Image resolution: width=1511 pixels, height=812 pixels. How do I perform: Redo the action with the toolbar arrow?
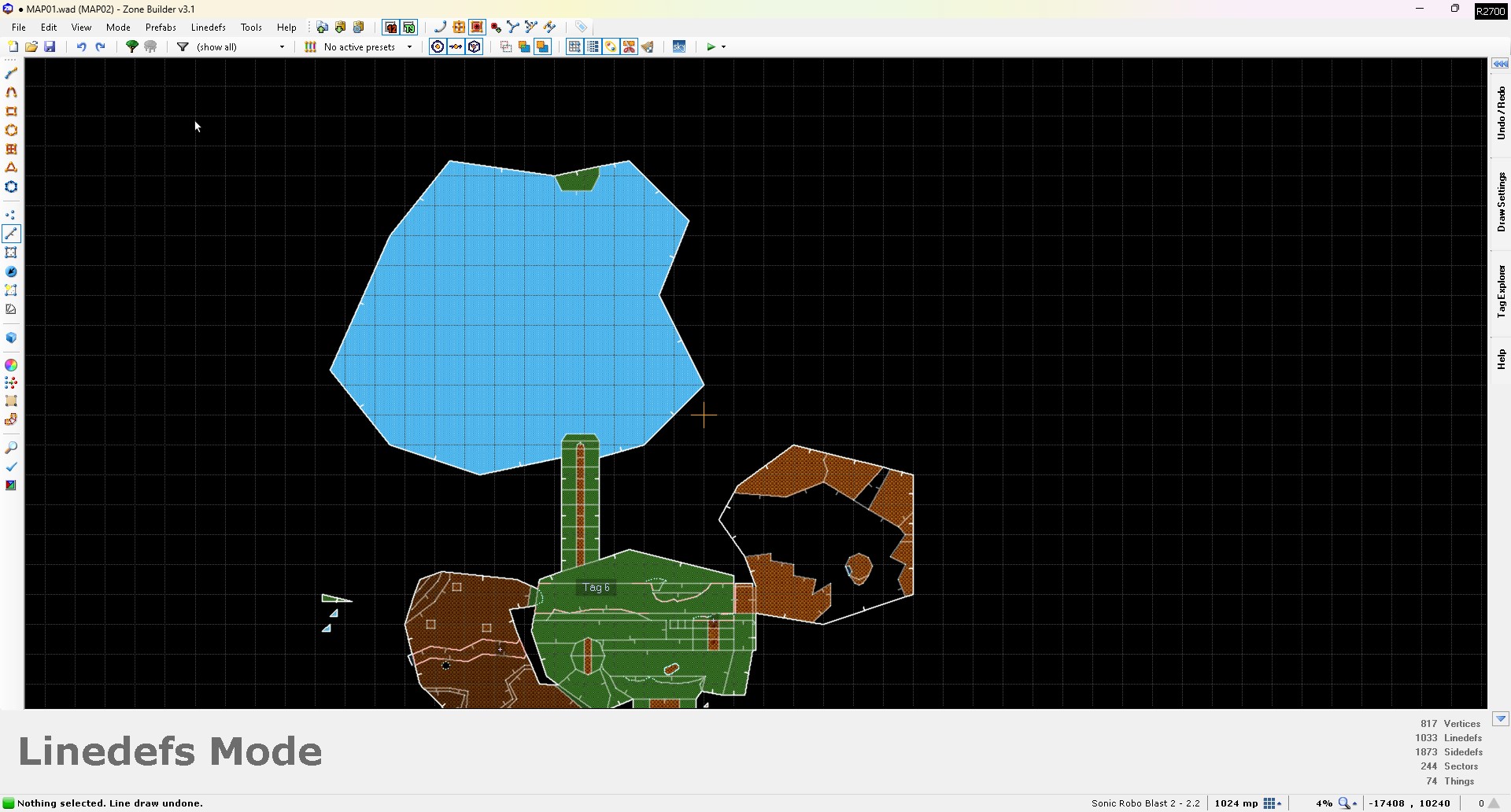(100, 47)
